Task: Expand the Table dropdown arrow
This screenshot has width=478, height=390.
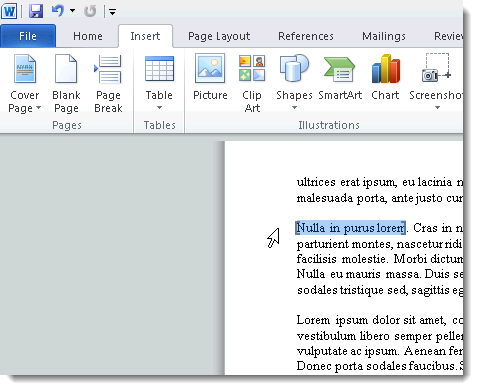Action: (x=159, y=108)
